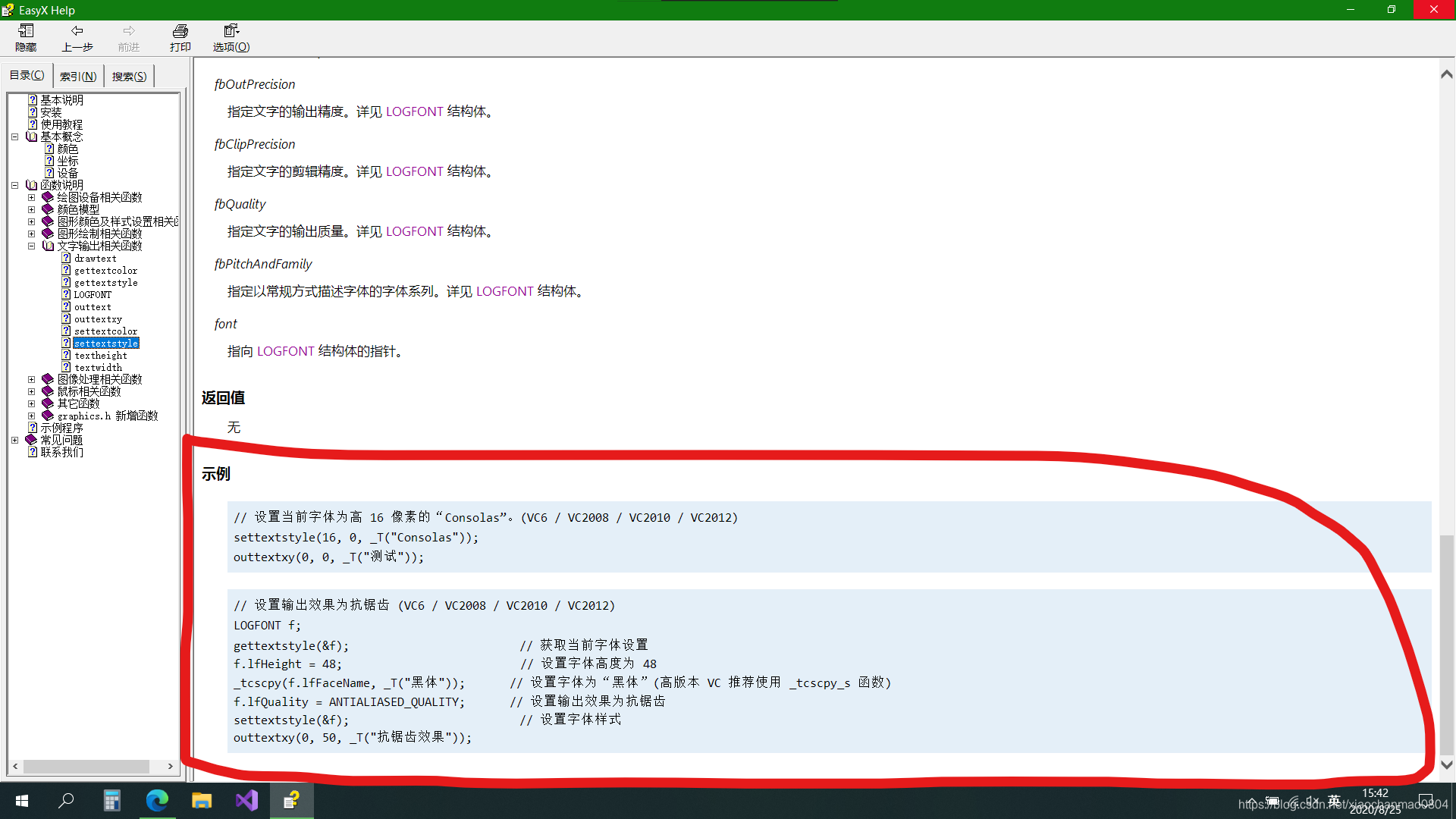1456x819 pixels.
Task: Select drawtext topic in the contents tree
Action: pos(97,258)
